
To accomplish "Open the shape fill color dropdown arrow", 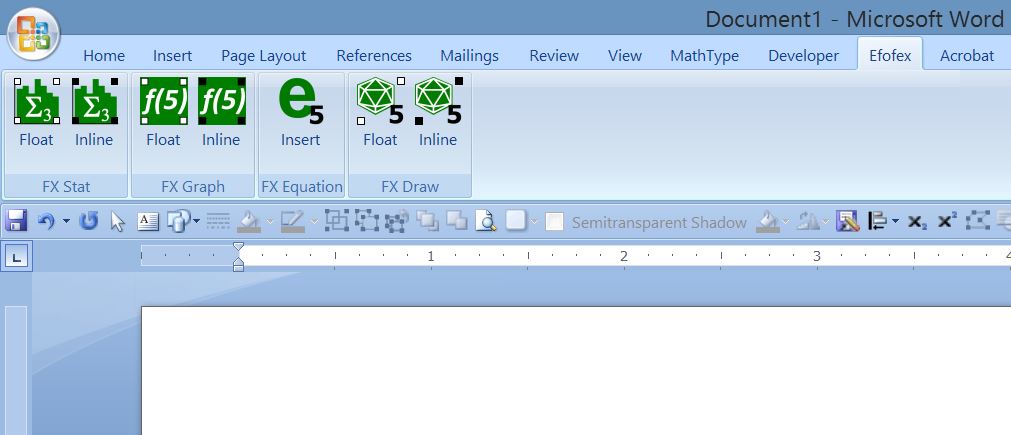I will (x=270, y=222).
